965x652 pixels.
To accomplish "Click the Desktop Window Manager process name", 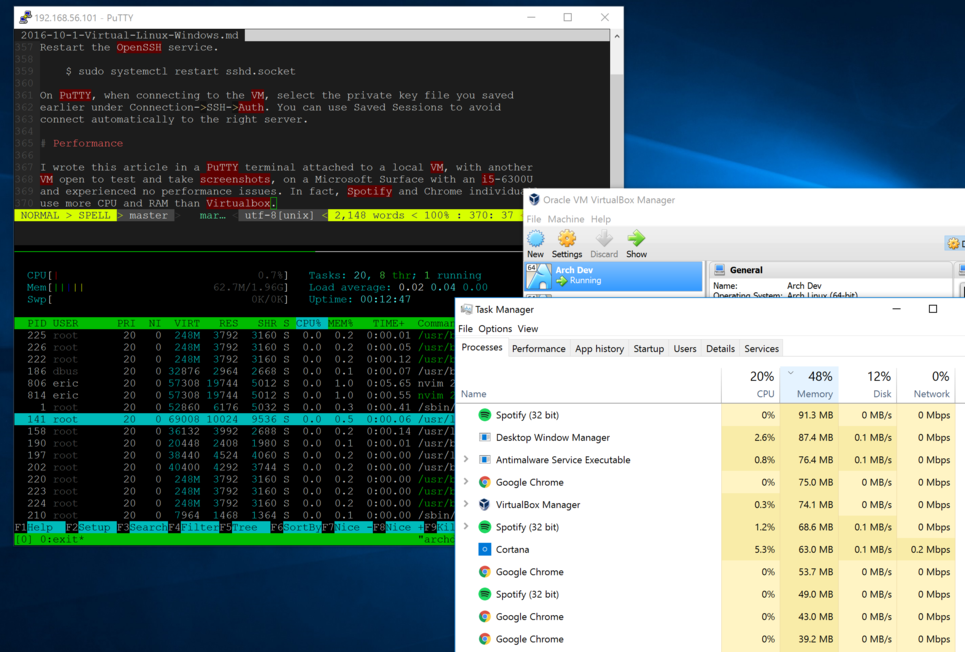I will click(553, 438).
